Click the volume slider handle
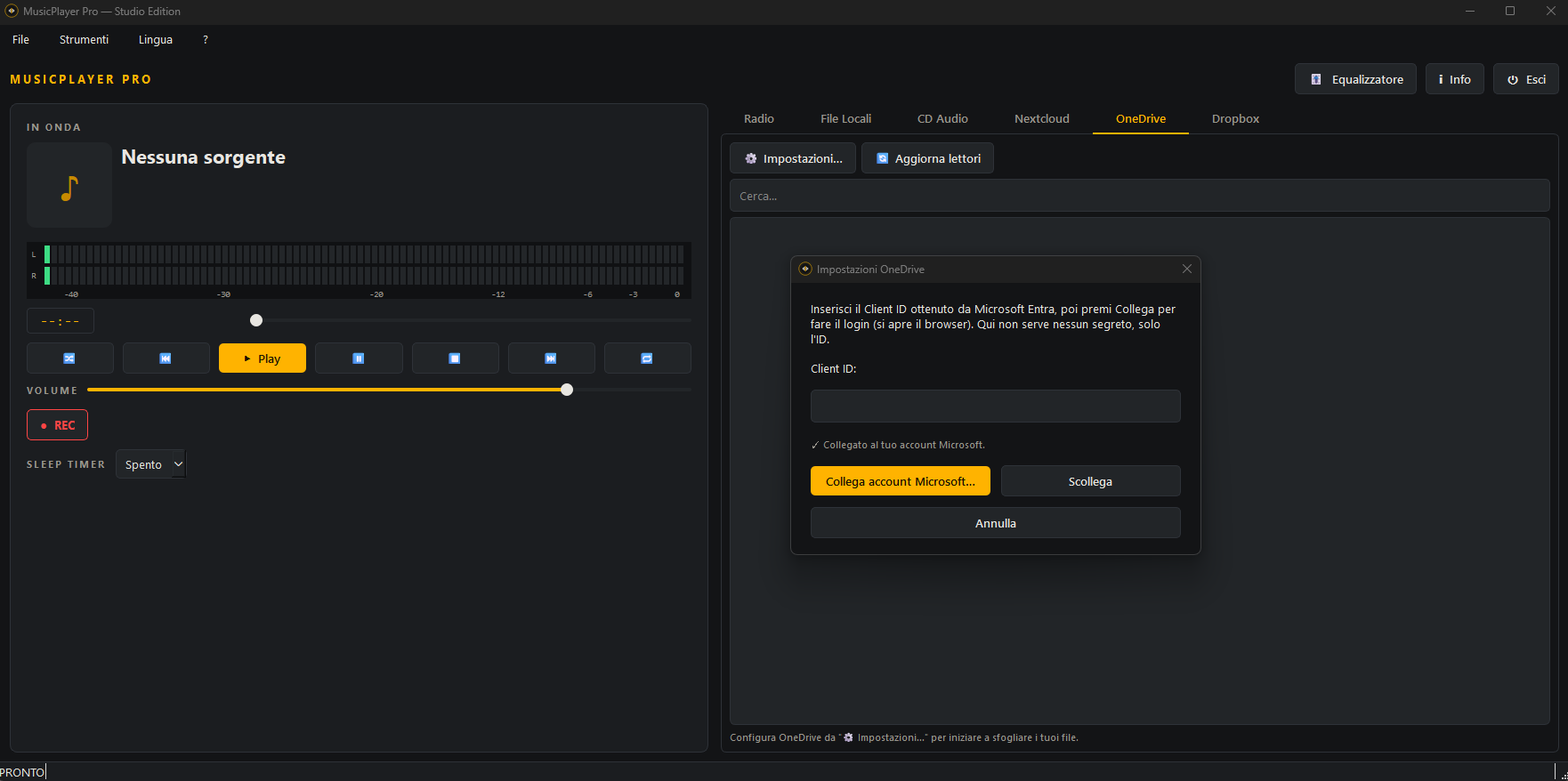This screenshot has height=781, width=1568. click(x=567, y=390)
